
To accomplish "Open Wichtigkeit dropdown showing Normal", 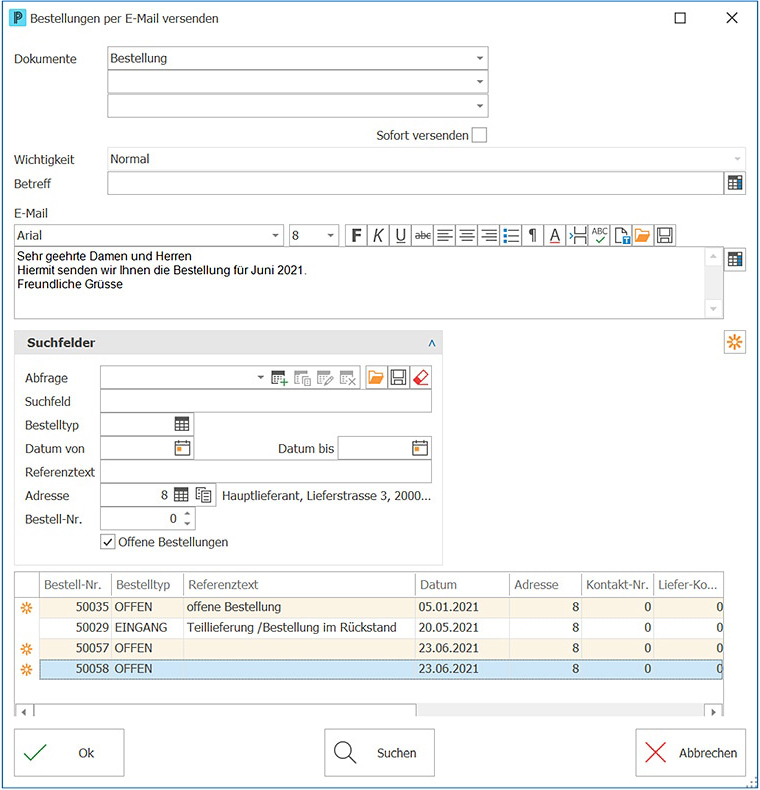I will [x=737, y=159].
